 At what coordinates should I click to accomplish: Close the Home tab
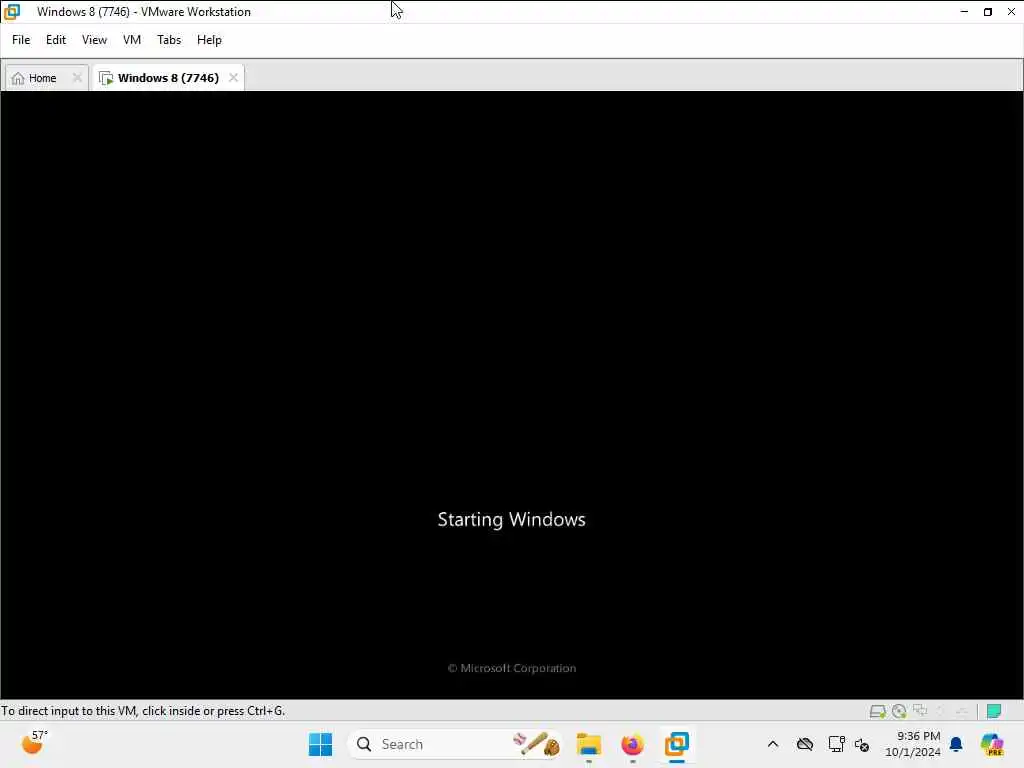77,78
